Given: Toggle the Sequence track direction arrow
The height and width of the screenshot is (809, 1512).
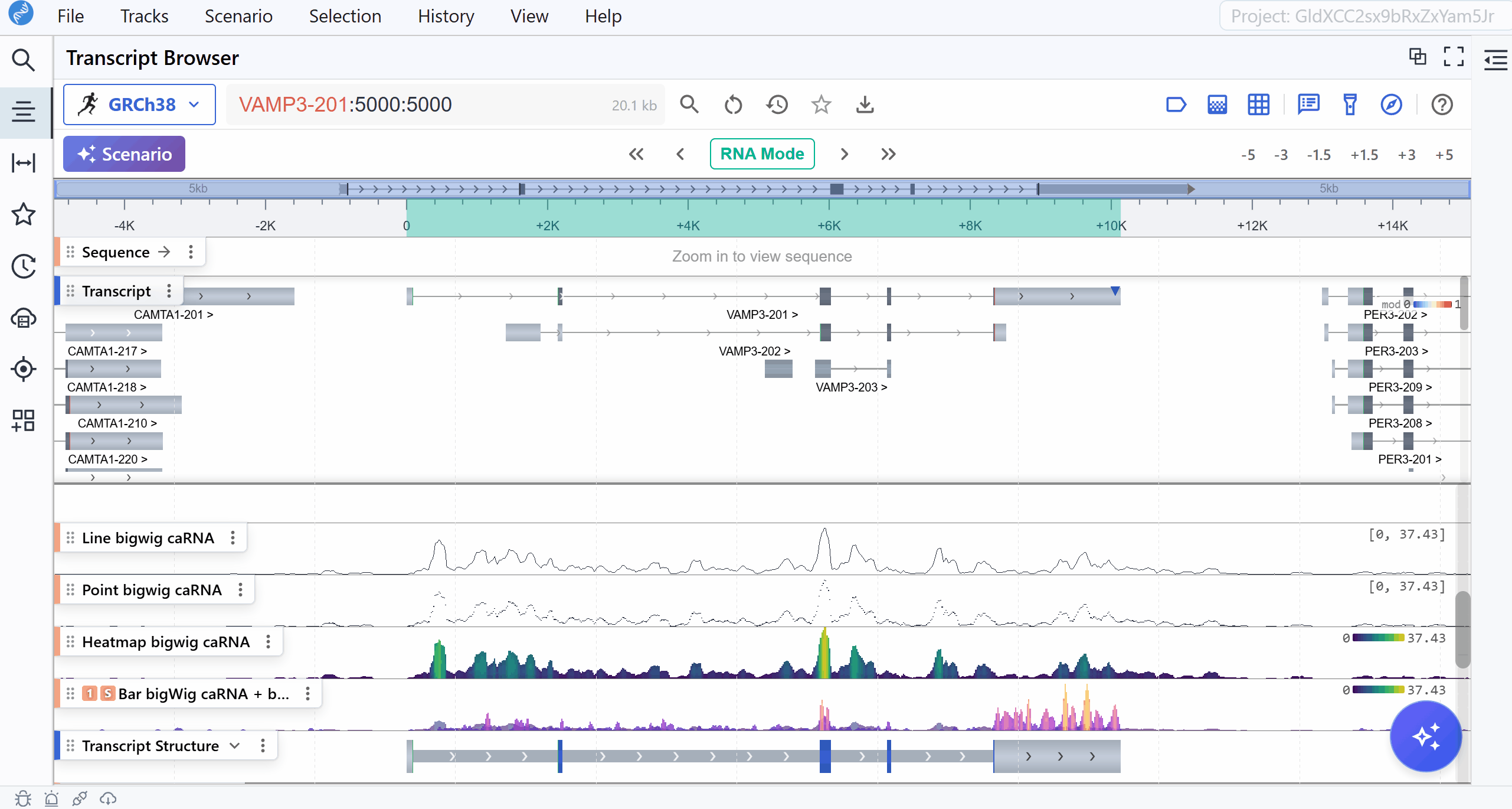Looking at the screenshot, I should pos(165,252).
